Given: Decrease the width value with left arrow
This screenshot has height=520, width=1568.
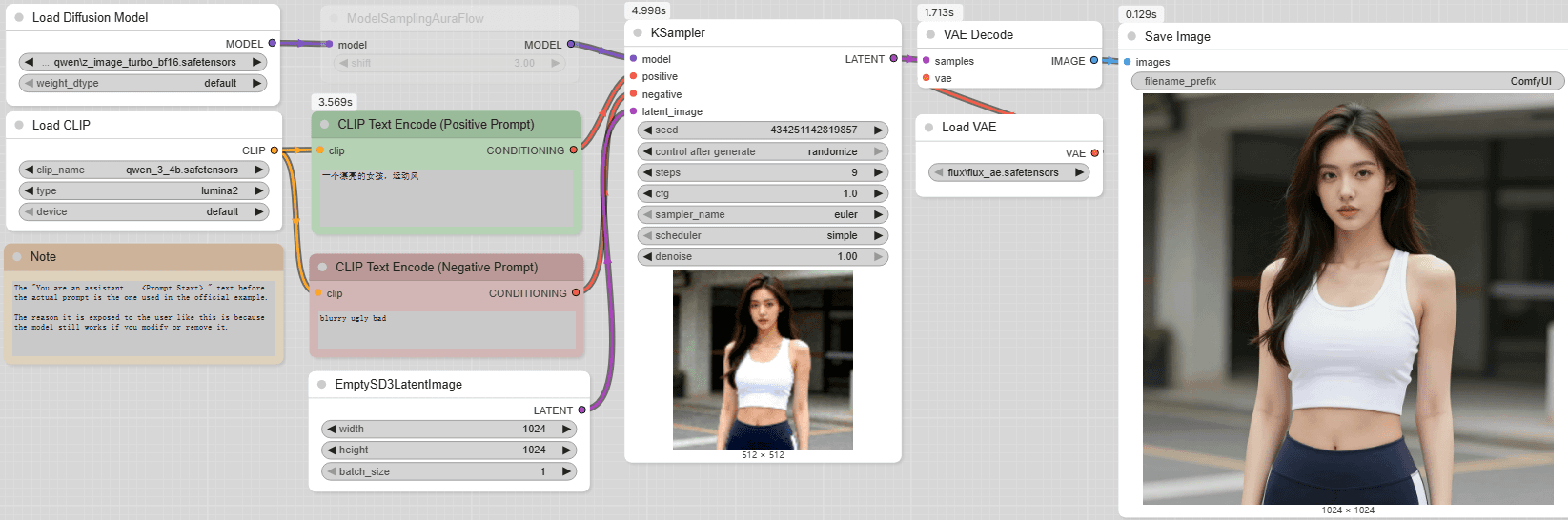Looking at the screenshot, I should point(331,429).
